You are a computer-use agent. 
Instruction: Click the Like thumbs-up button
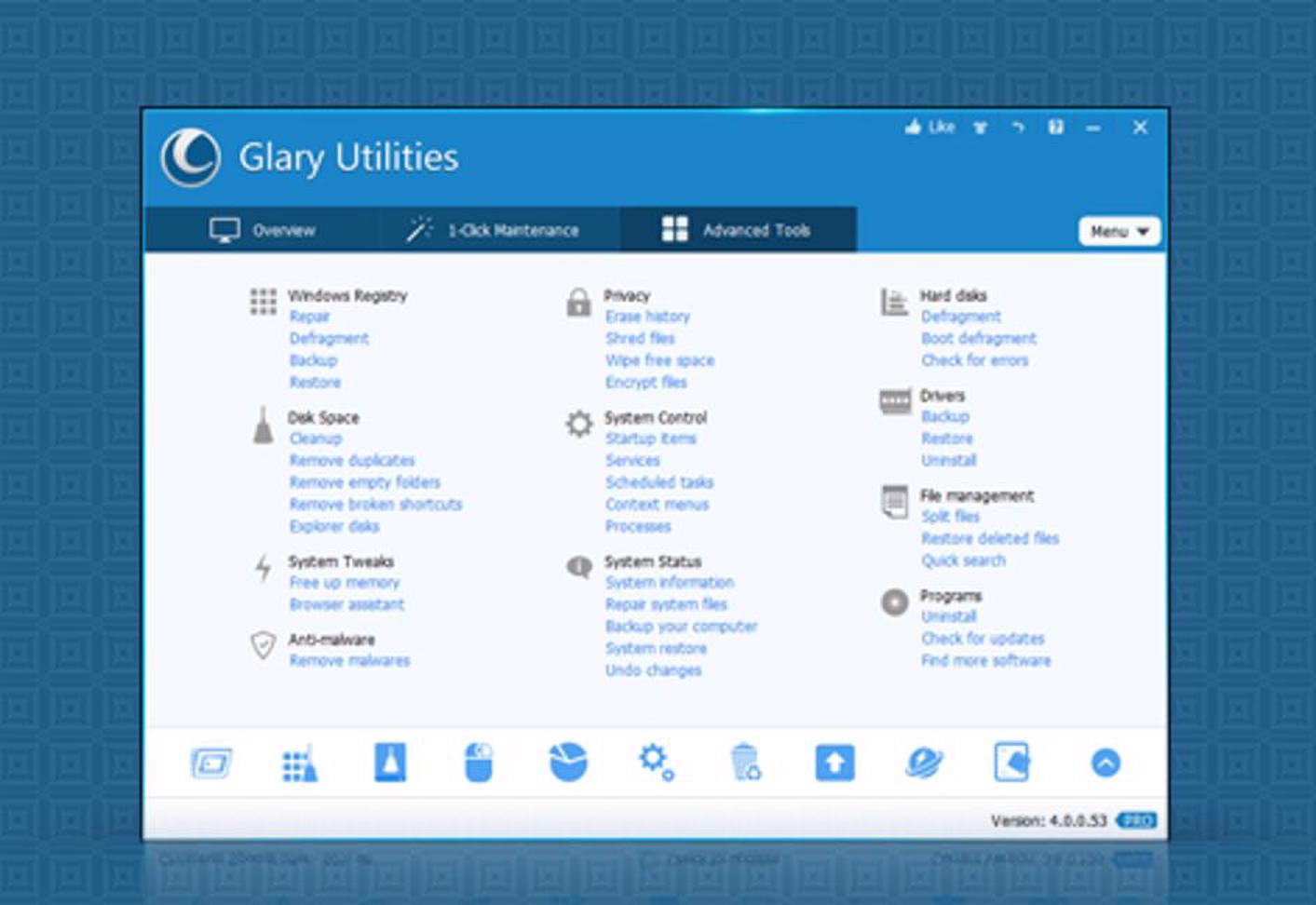(930, 128)
